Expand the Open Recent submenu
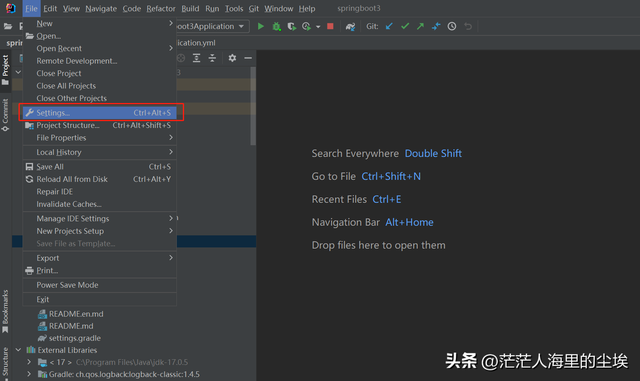 coord(100,49)
